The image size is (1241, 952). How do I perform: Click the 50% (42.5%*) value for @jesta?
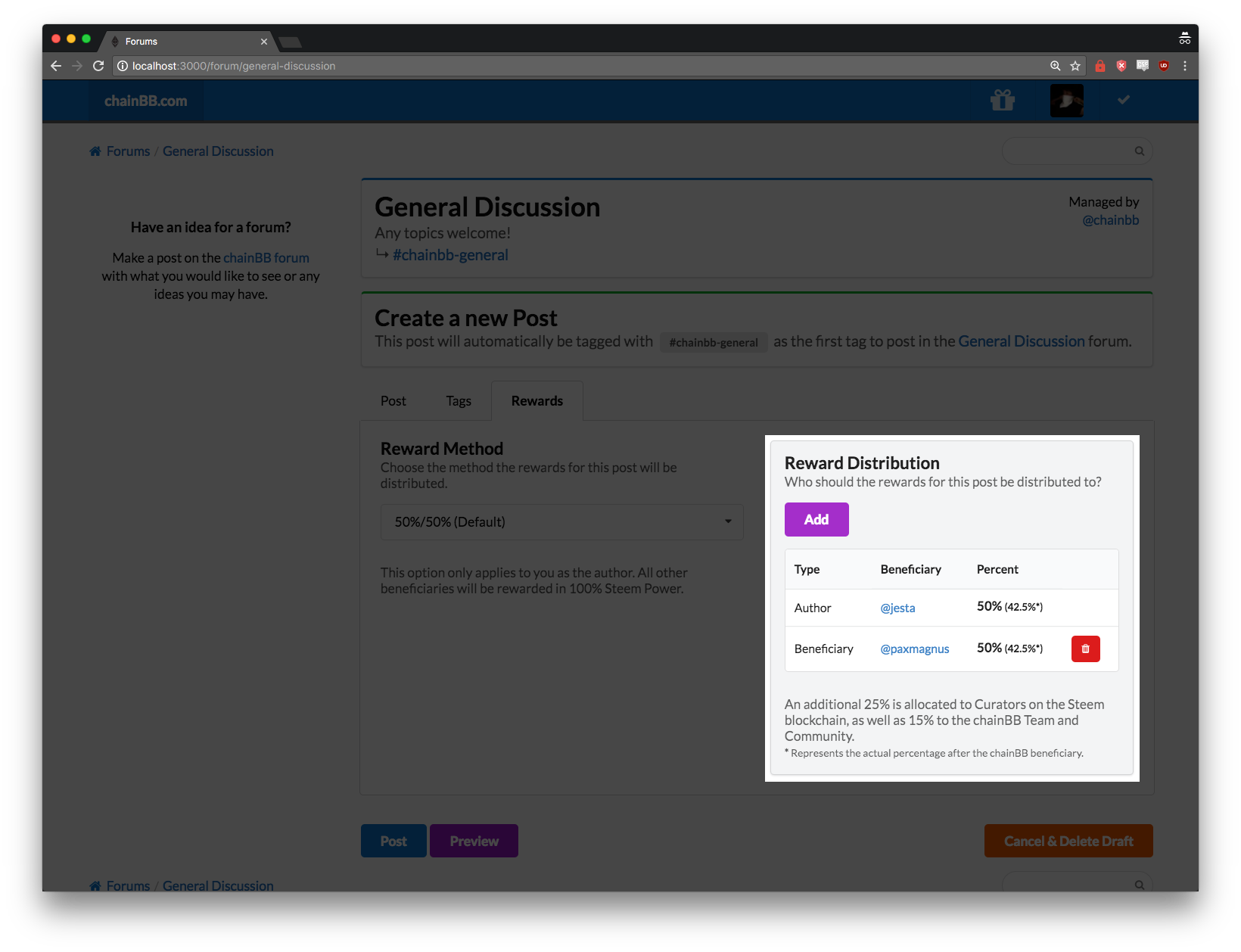1009,606
